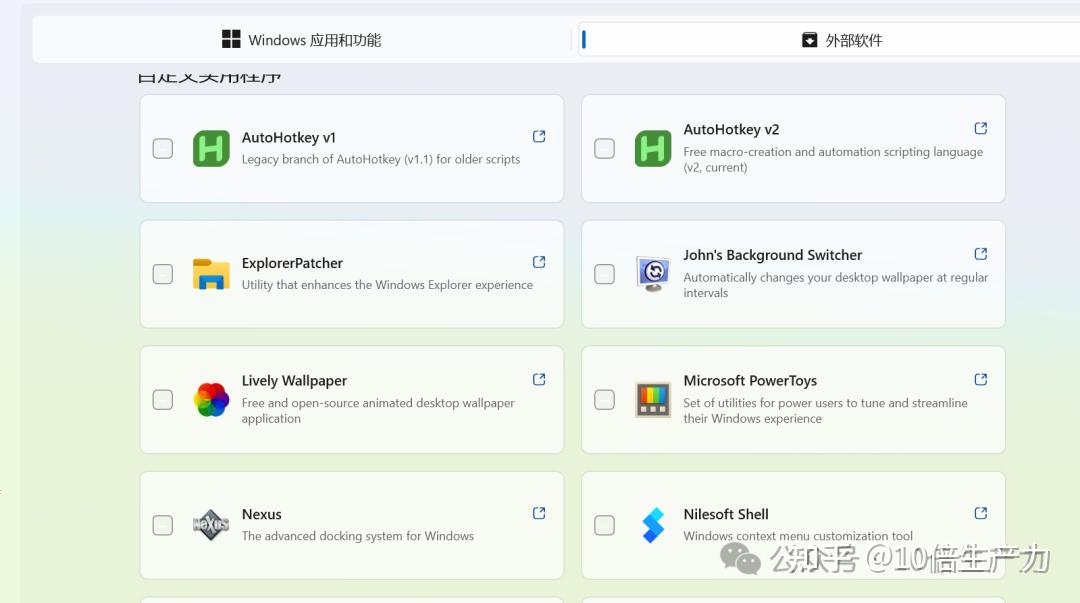
Task: Open John's Background Switcher external link
Action: tap(981, 254)
